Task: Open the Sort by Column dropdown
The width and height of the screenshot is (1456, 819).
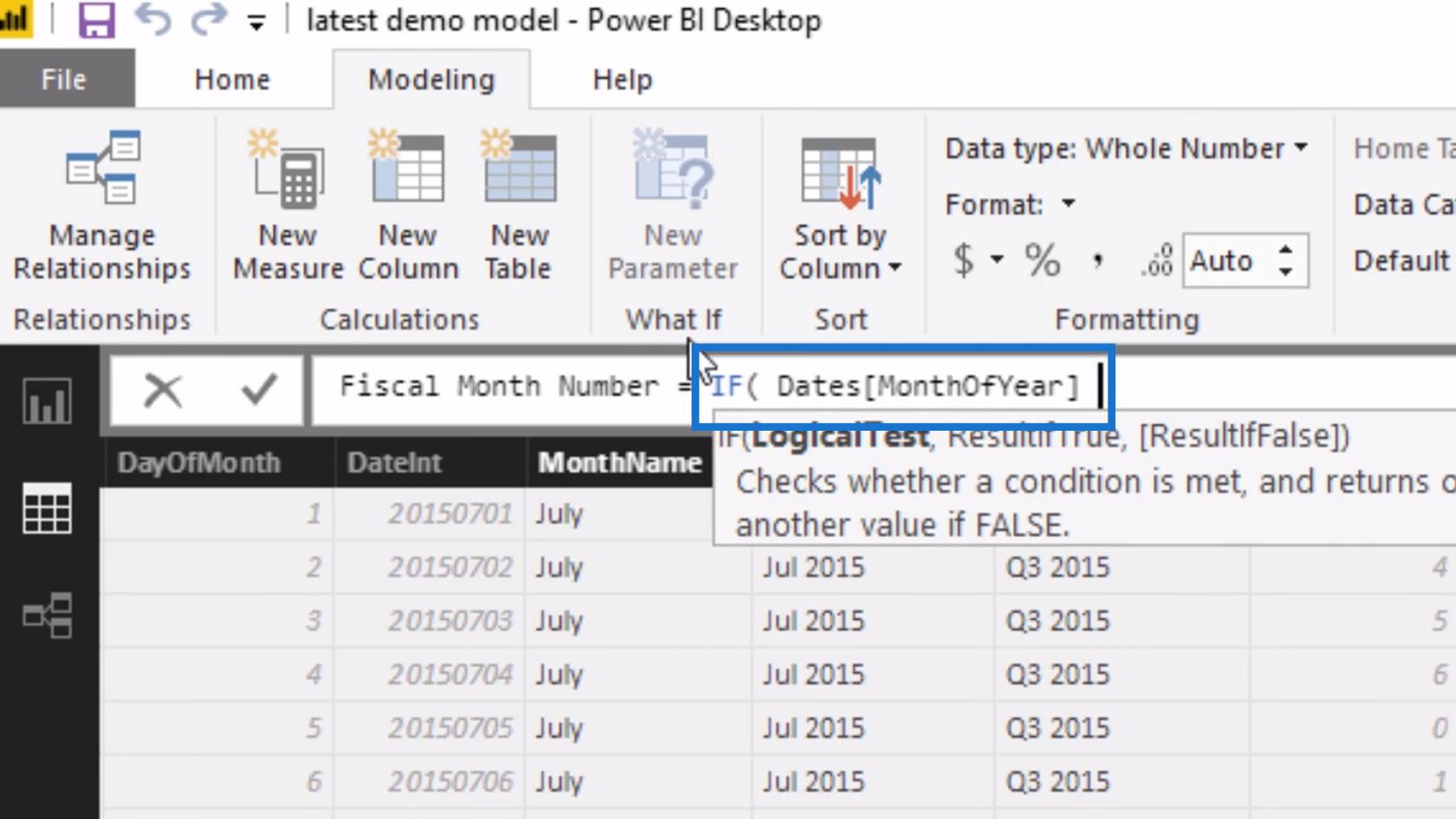Action: point(840,205)
